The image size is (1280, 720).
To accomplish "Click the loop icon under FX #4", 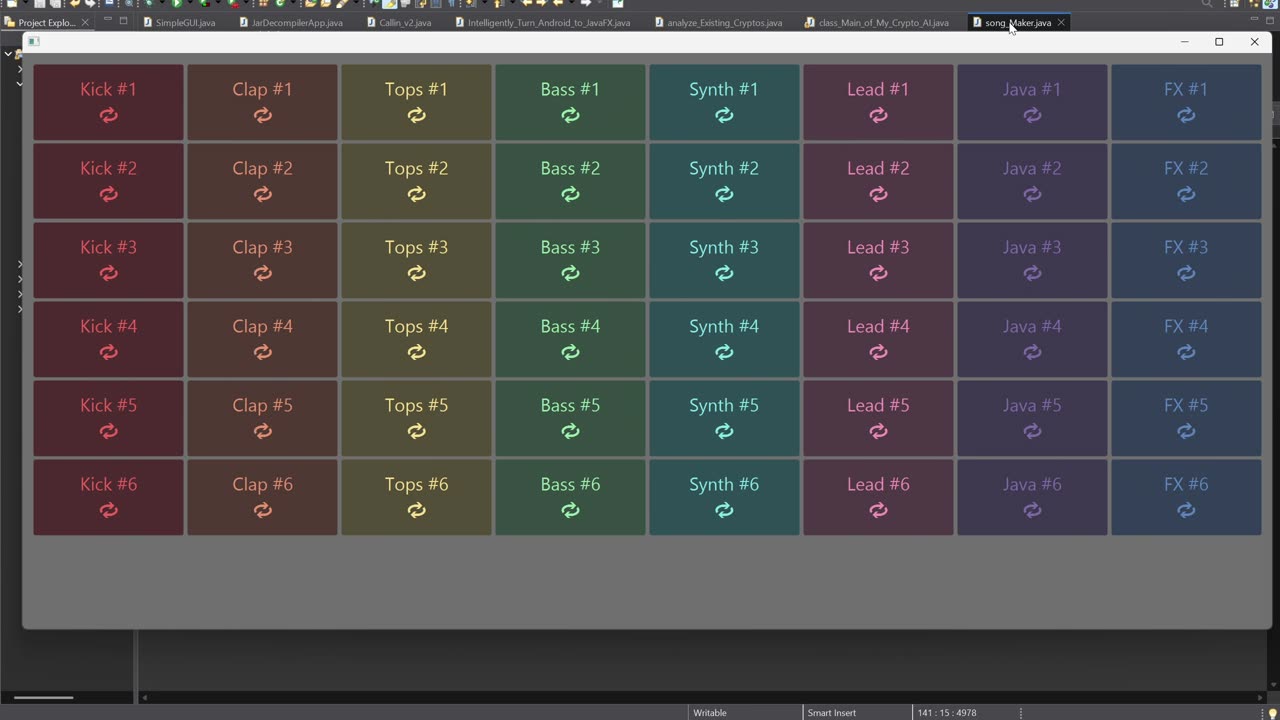I will coord(1187,352).
